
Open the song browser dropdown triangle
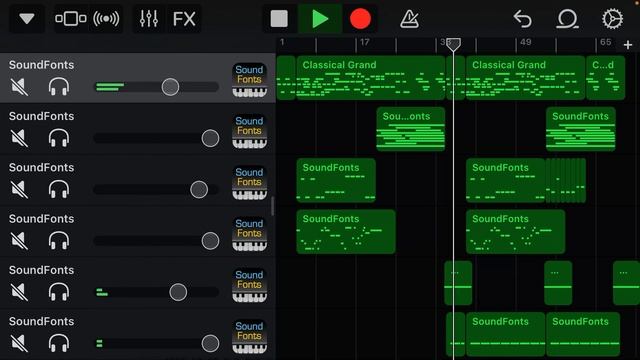click(x=27, y=19)
